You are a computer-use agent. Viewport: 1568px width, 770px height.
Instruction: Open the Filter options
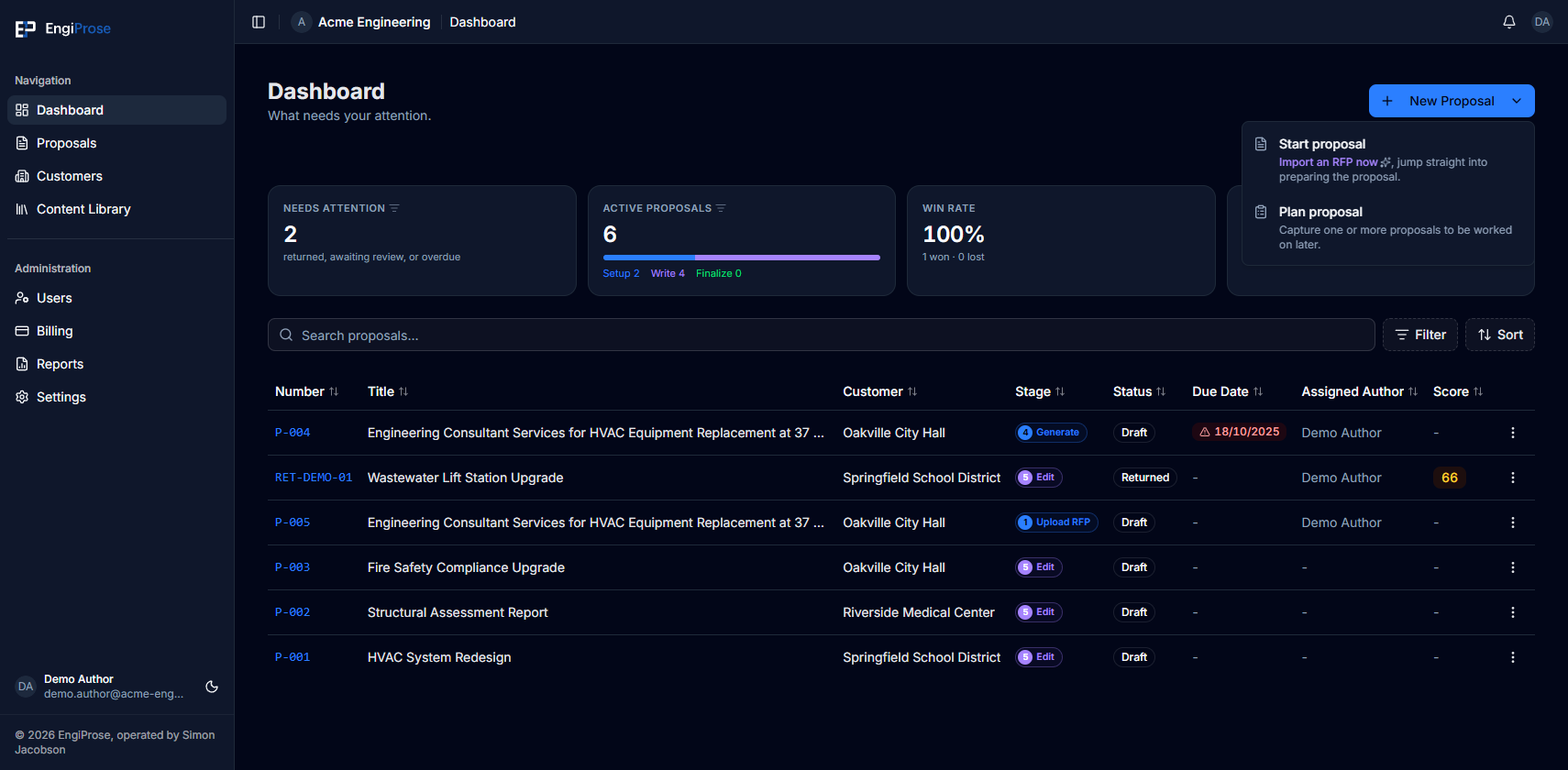point(1420,335)
